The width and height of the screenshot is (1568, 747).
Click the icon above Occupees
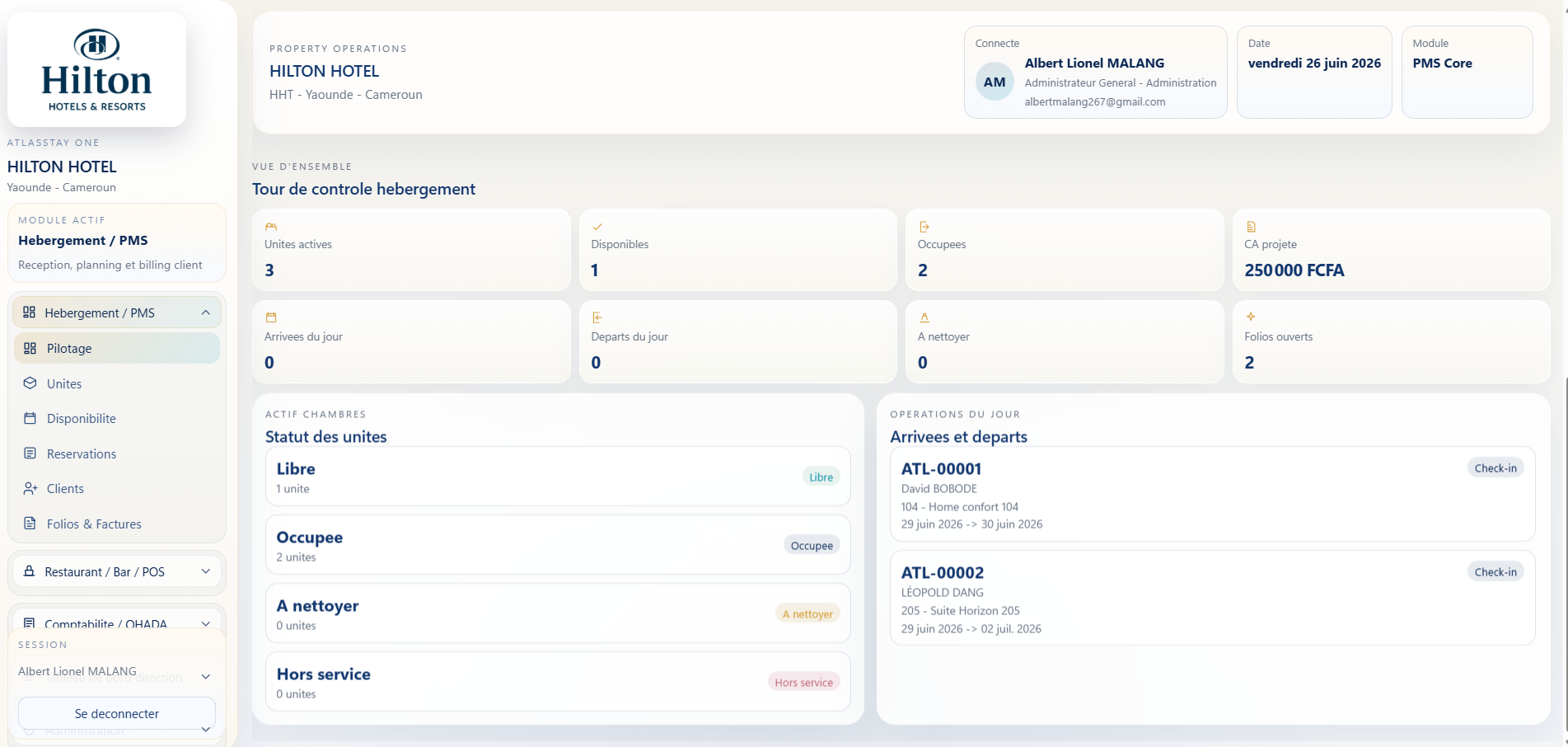pos(924,227)
